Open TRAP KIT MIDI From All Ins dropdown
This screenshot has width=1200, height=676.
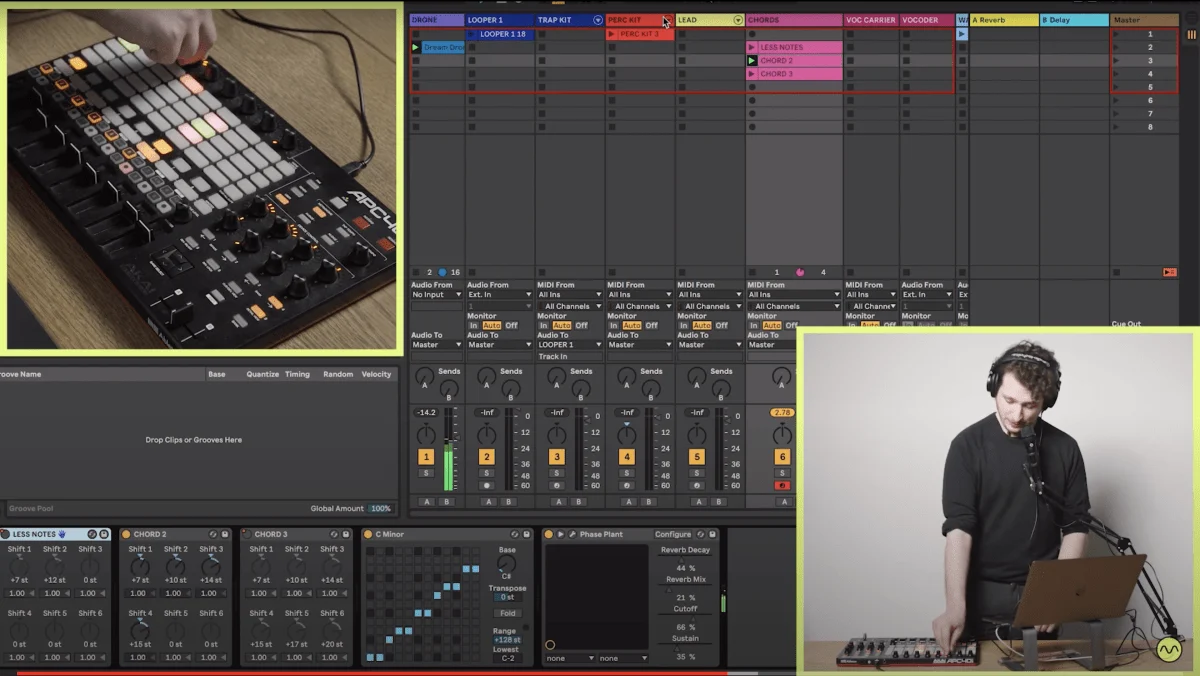coord(570,295)
